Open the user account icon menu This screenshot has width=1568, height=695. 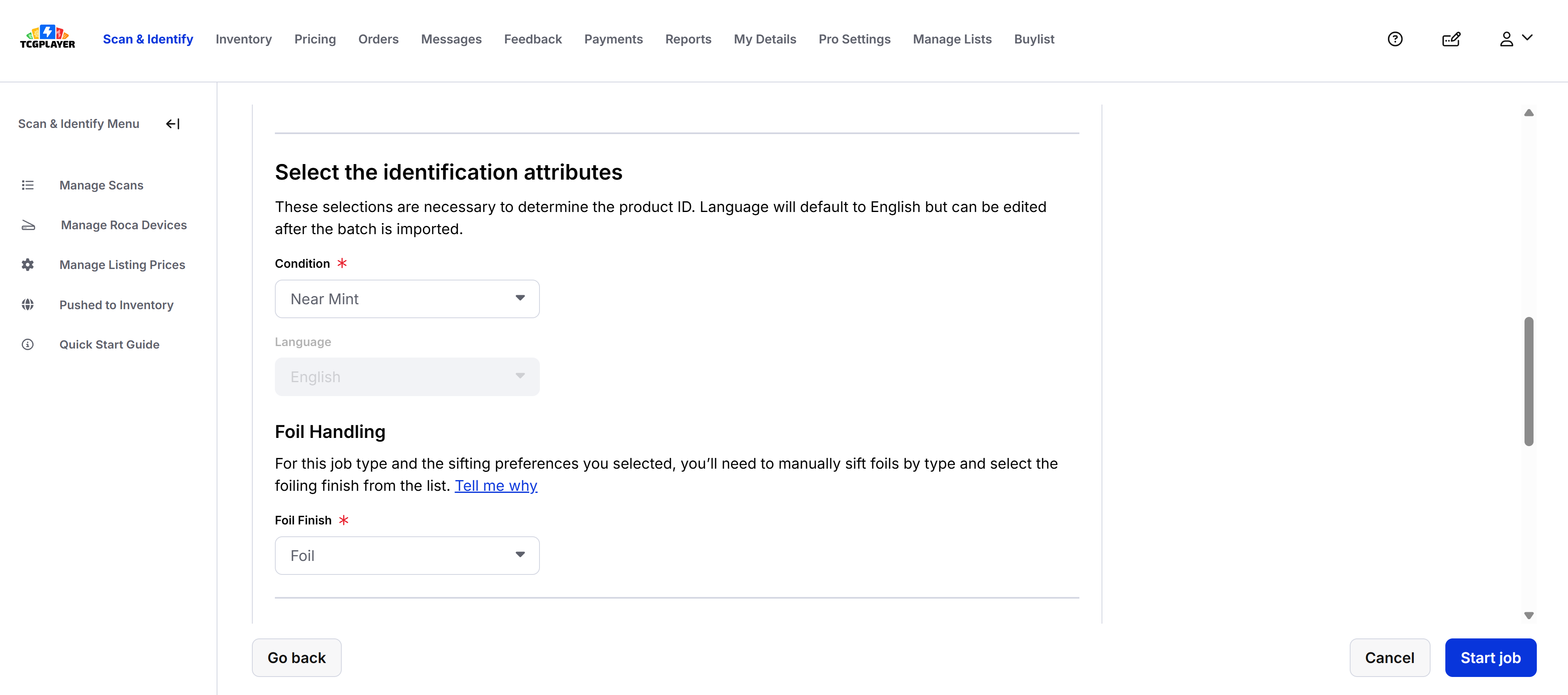click(1506, 39)
